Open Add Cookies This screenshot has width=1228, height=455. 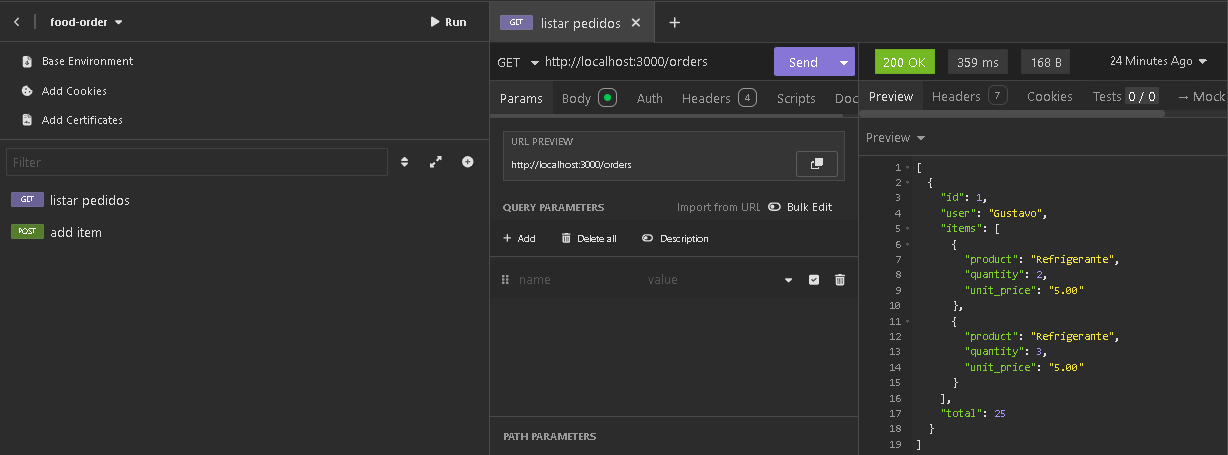click(74, 91)
